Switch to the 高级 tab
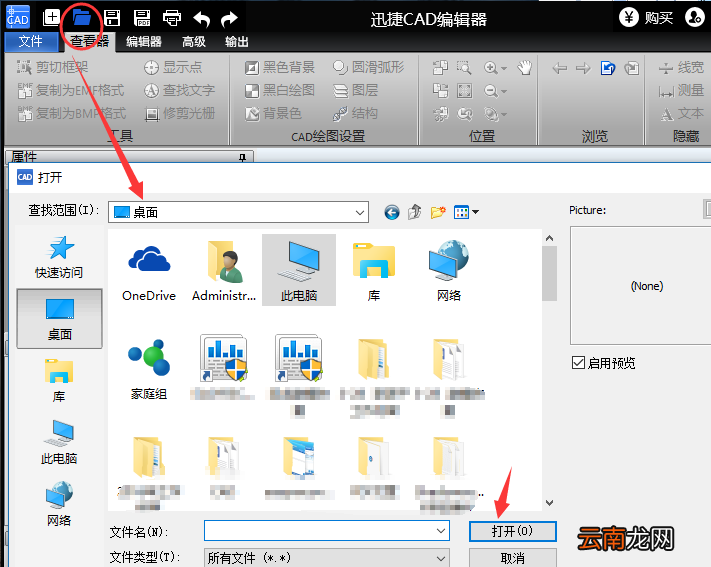This screenshot has width=711, height=567. pos(194,42)
